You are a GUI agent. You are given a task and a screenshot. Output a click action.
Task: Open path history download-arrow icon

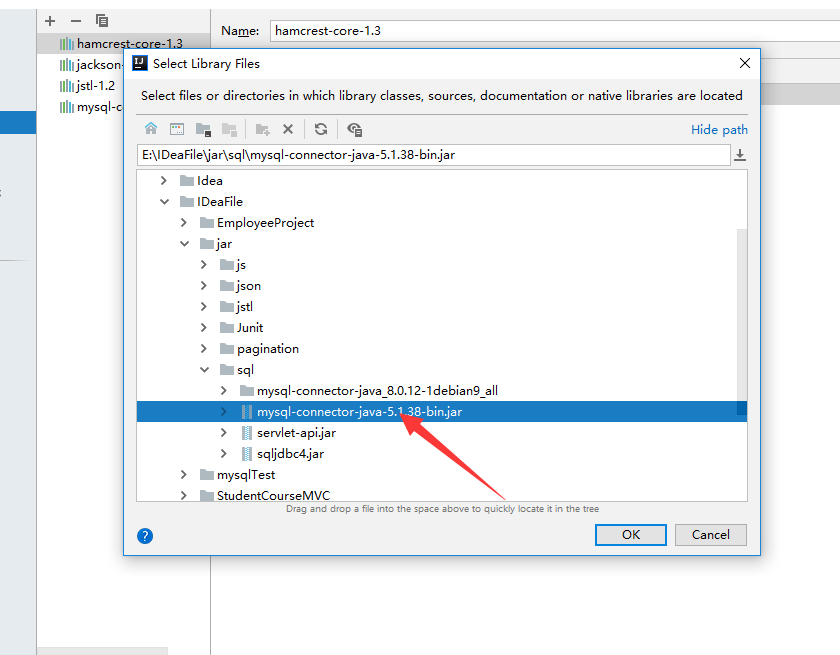pos(740,155)
